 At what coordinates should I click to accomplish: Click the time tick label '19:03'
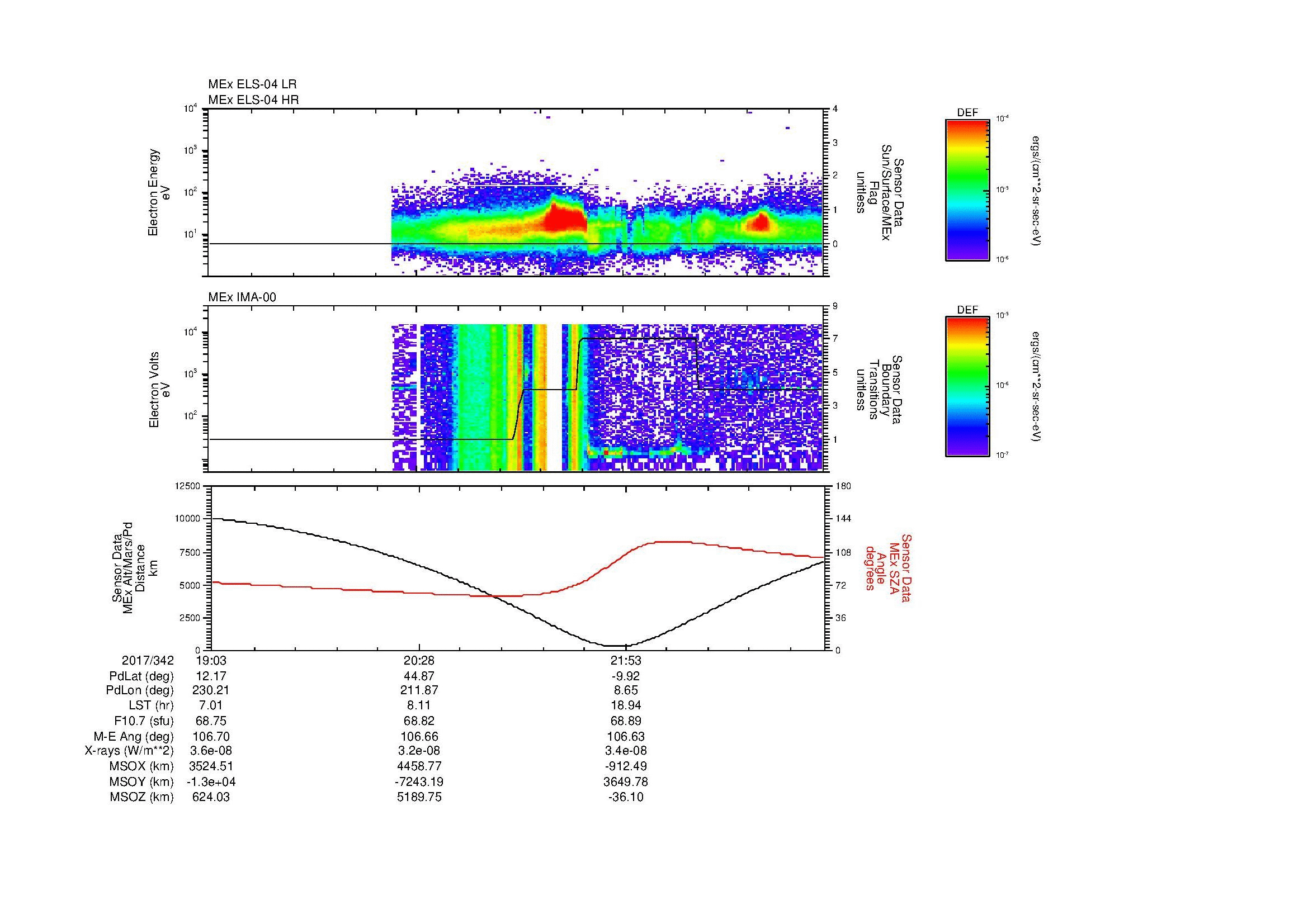point(211,660)
